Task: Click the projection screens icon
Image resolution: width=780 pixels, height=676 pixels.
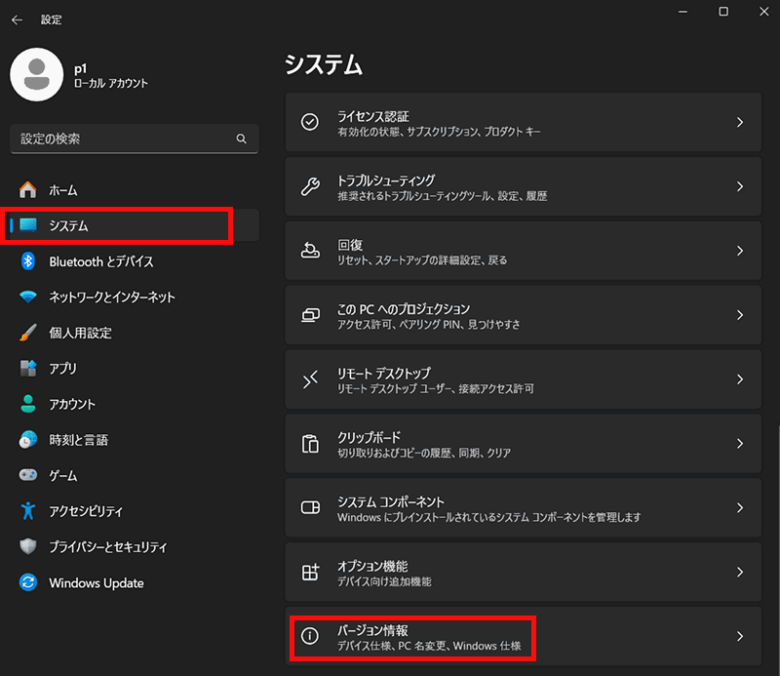Action: click(x=310, y=315)
